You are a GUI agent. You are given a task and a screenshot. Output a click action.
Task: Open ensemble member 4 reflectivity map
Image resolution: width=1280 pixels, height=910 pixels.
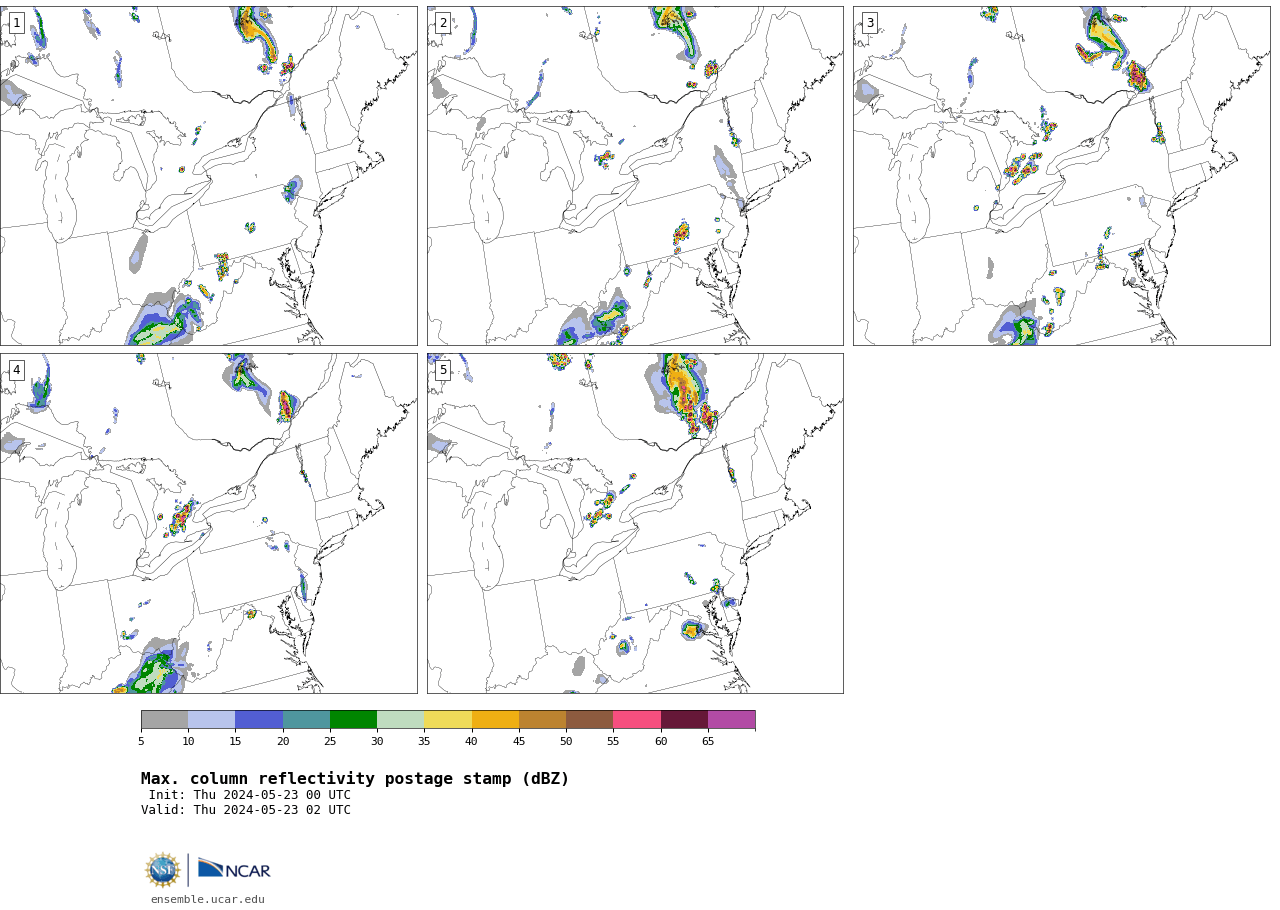(208, 523)
